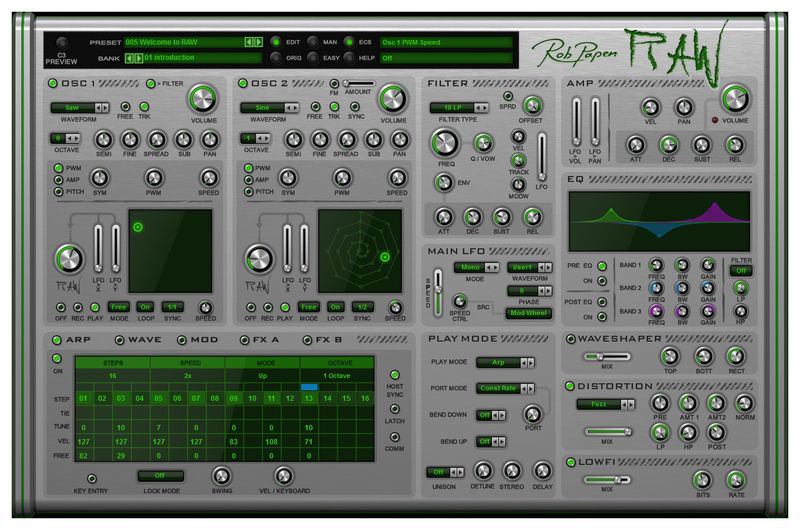This screenshot has height=530, width=800.
Task: Click the OSC 2 XY pad display
Action: pos(360,250)
